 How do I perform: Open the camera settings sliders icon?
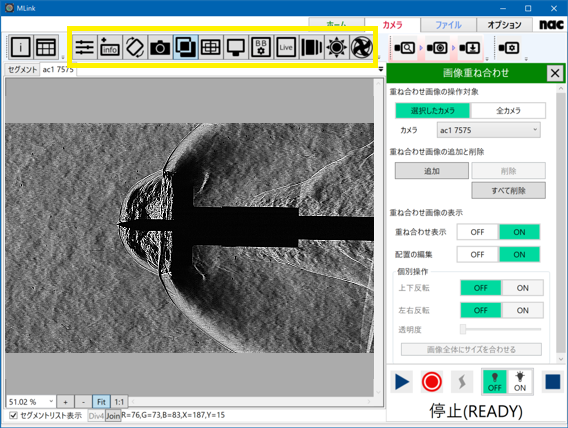pos(84,47)
